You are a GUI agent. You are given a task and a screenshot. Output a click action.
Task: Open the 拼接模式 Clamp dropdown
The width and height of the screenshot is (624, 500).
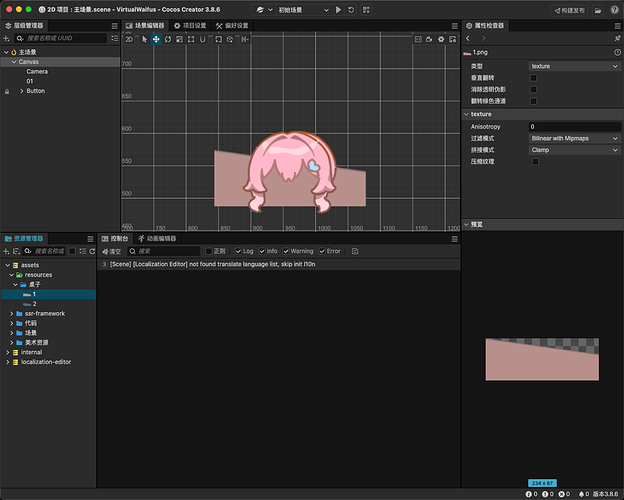(574, 150)
